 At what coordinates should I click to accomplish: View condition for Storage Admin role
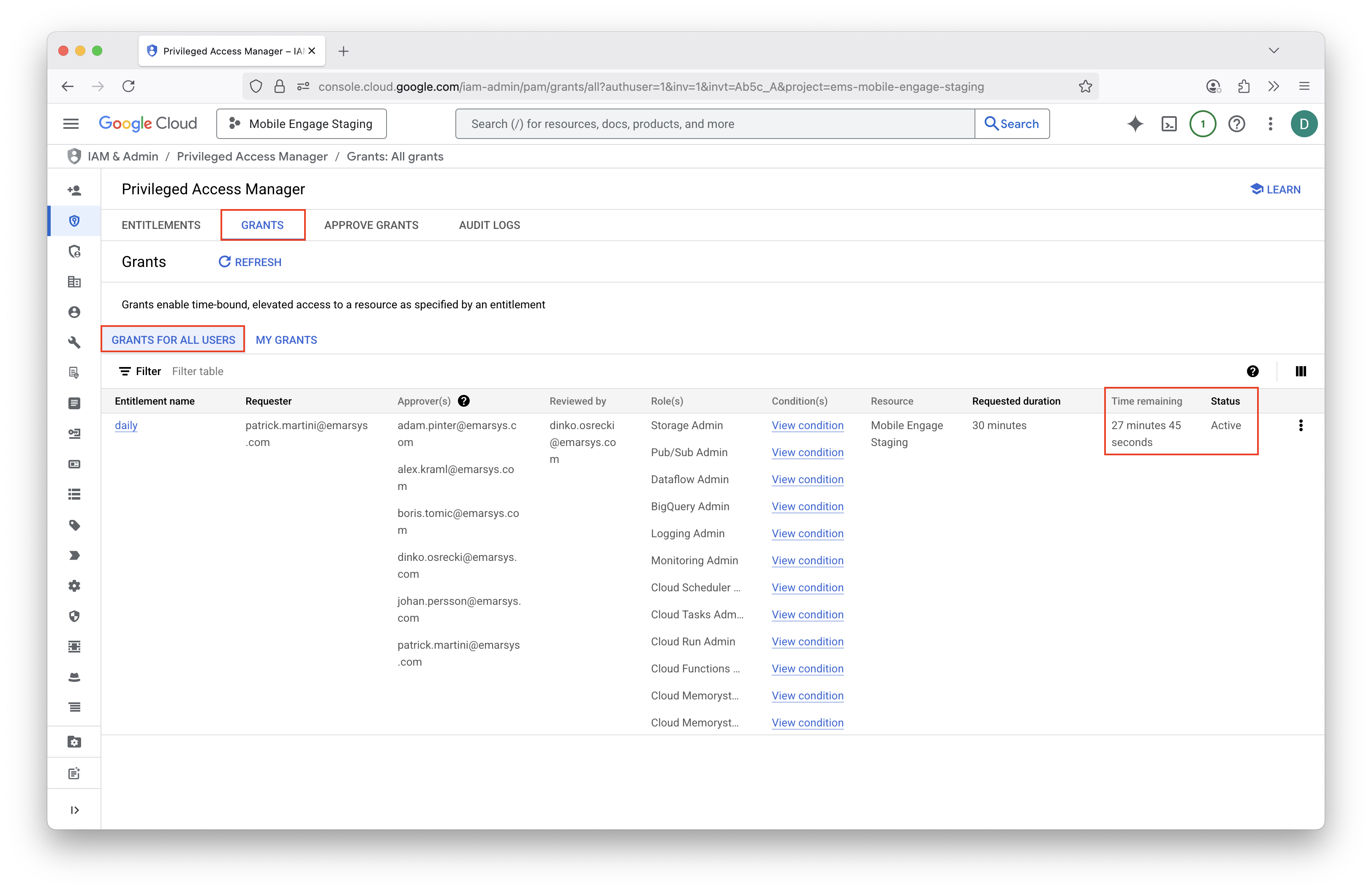tap(807, 425)
